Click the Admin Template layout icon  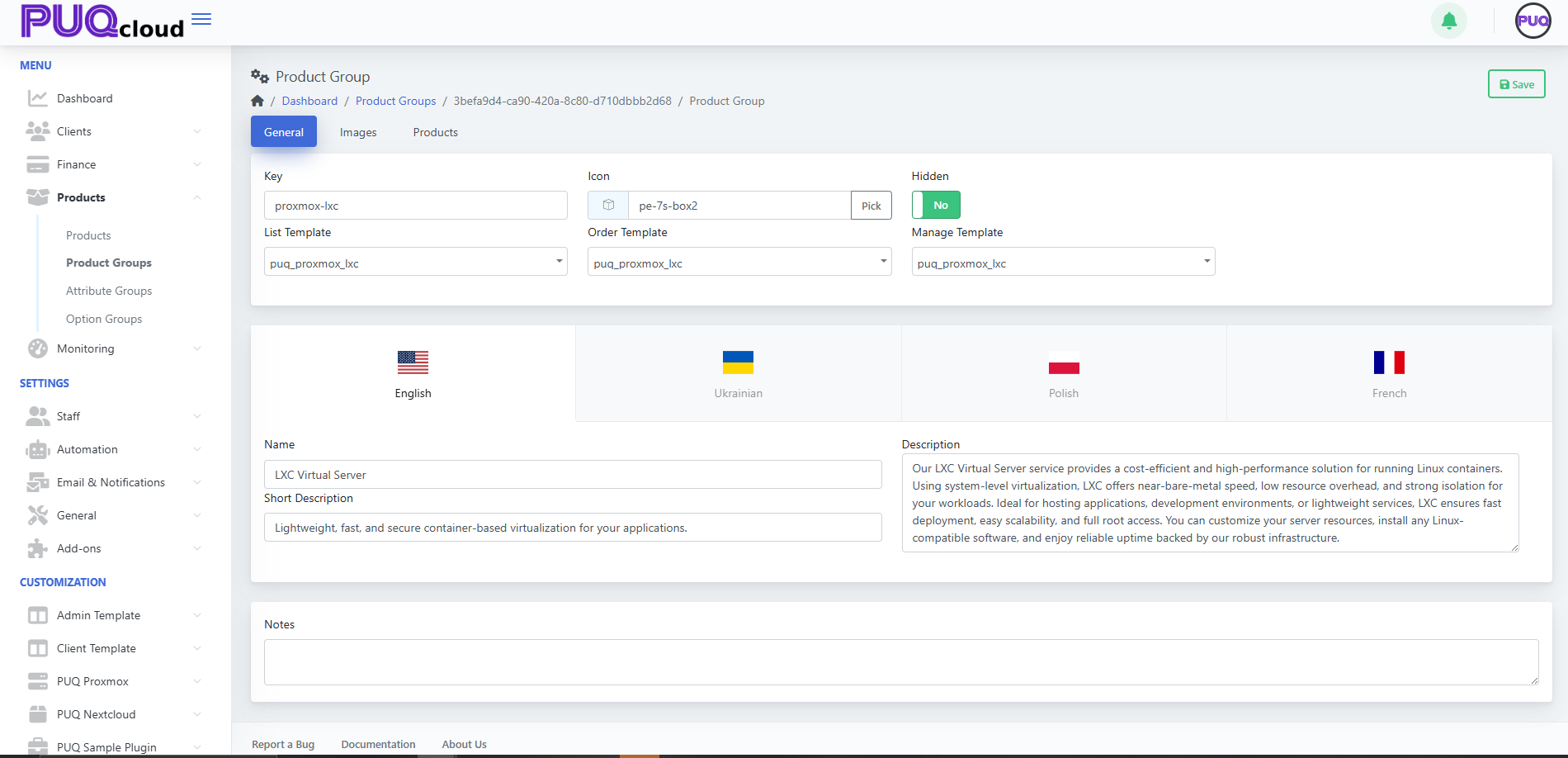[x=37, y=615]
